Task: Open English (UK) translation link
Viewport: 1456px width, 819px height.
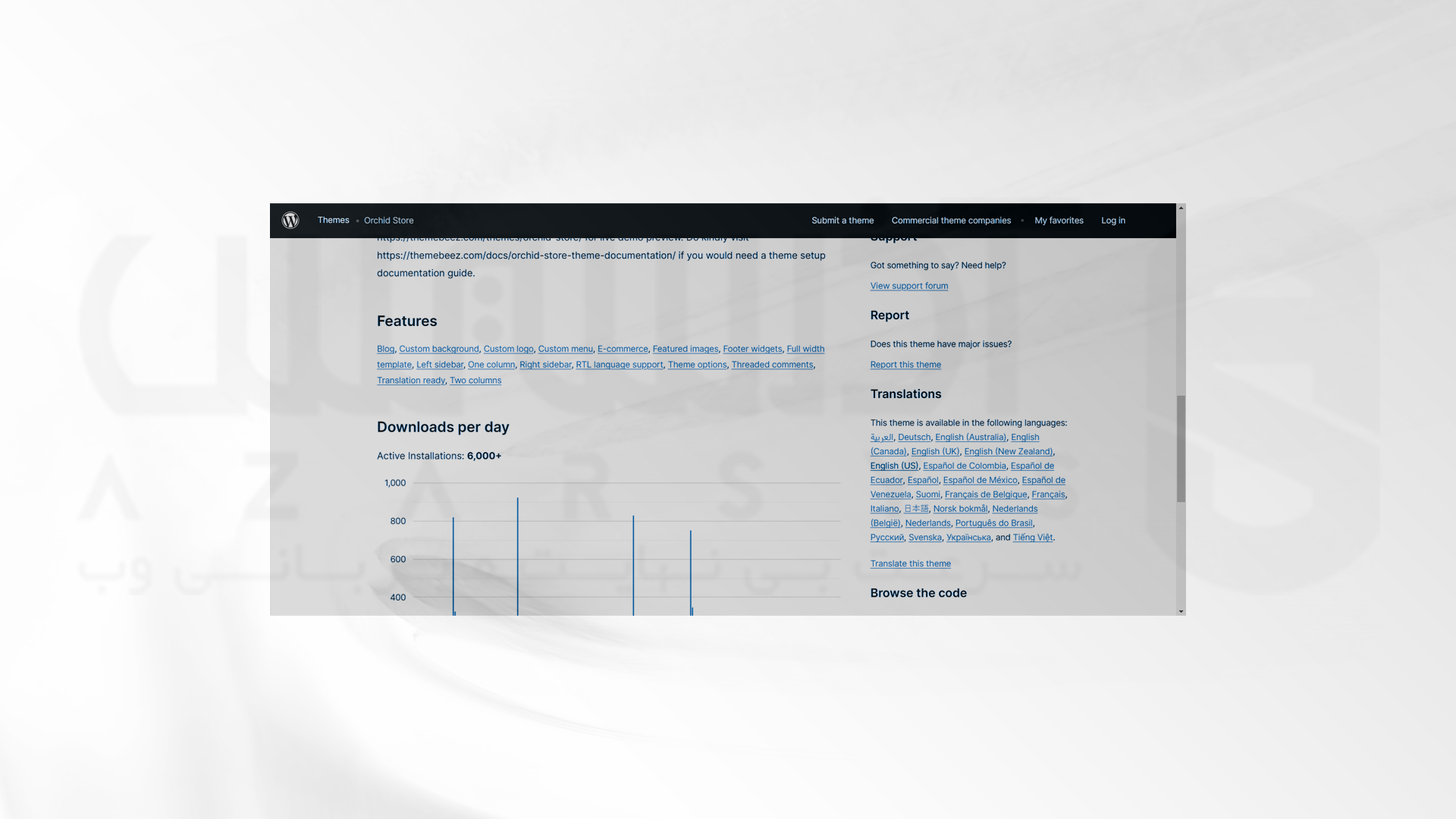Action: pos(935,452)
